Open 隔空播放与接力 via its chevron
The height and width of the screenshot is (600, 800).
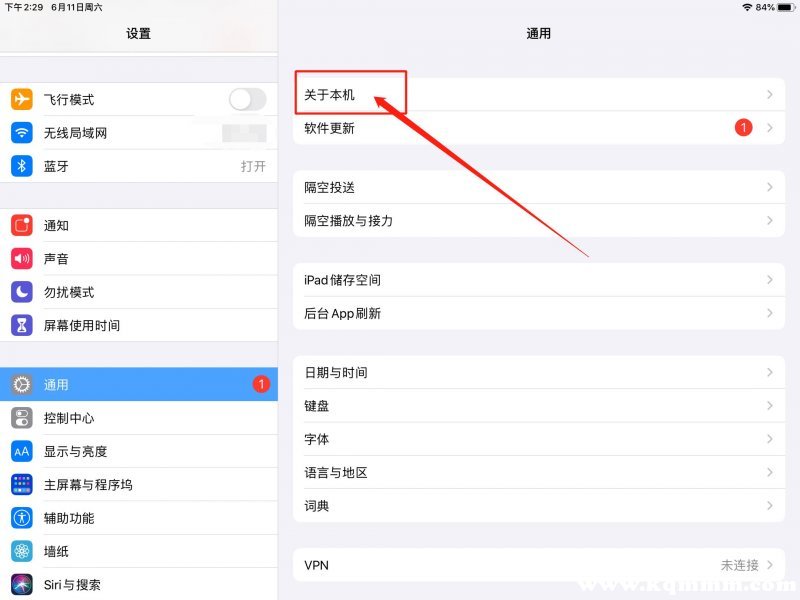[769, 220]
